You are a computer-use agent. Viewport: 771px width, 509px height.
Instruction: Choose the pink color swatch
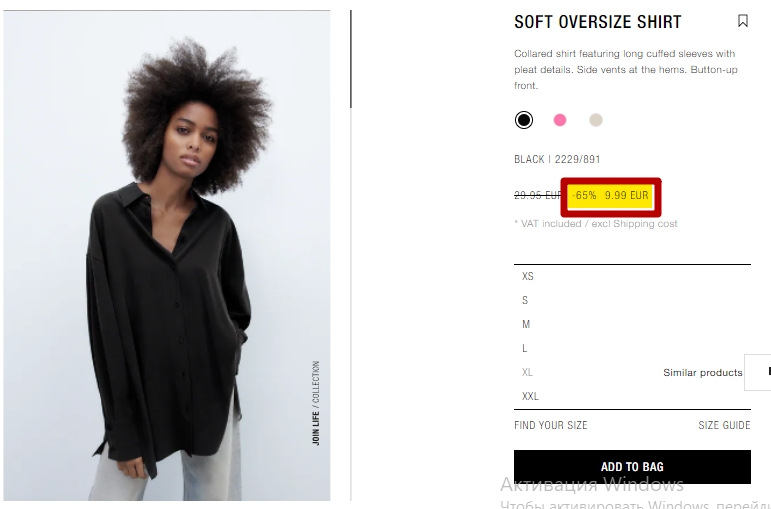pyautogui.click(x=560, y=120)
